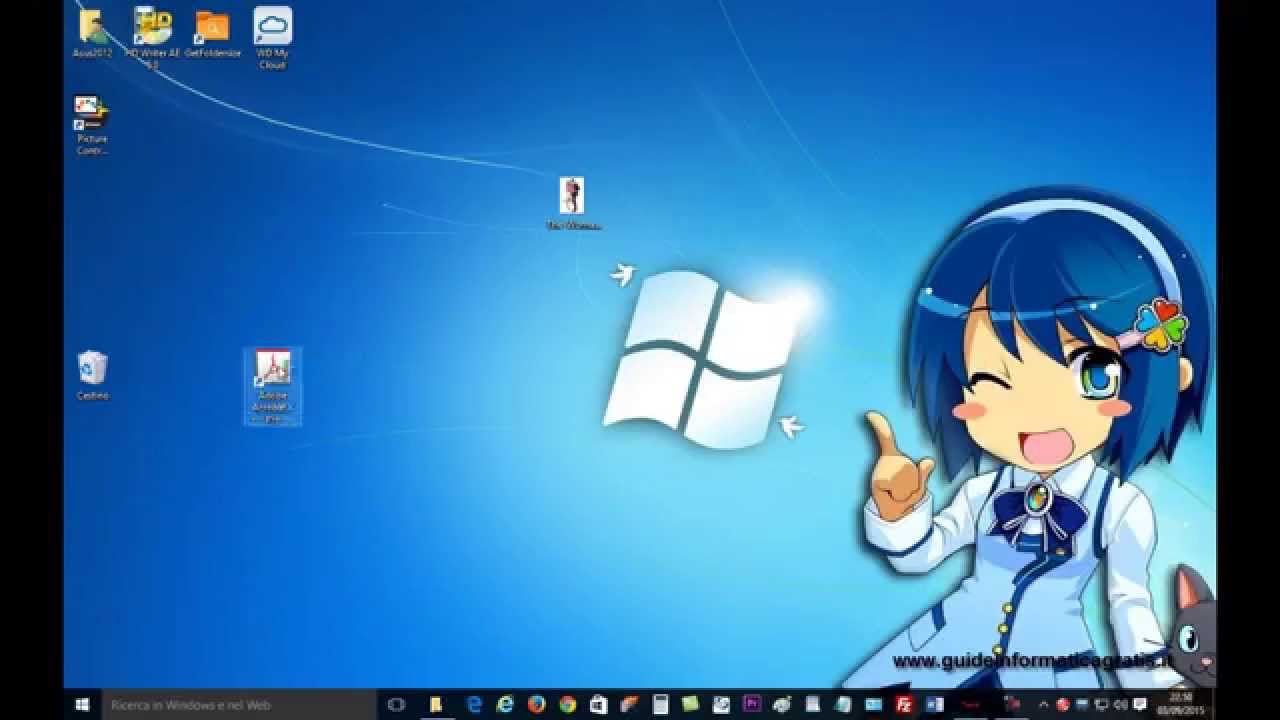Open File Explorer from the taskbar
Viewport: 1280px width, 720px height.
coord(435,705)
